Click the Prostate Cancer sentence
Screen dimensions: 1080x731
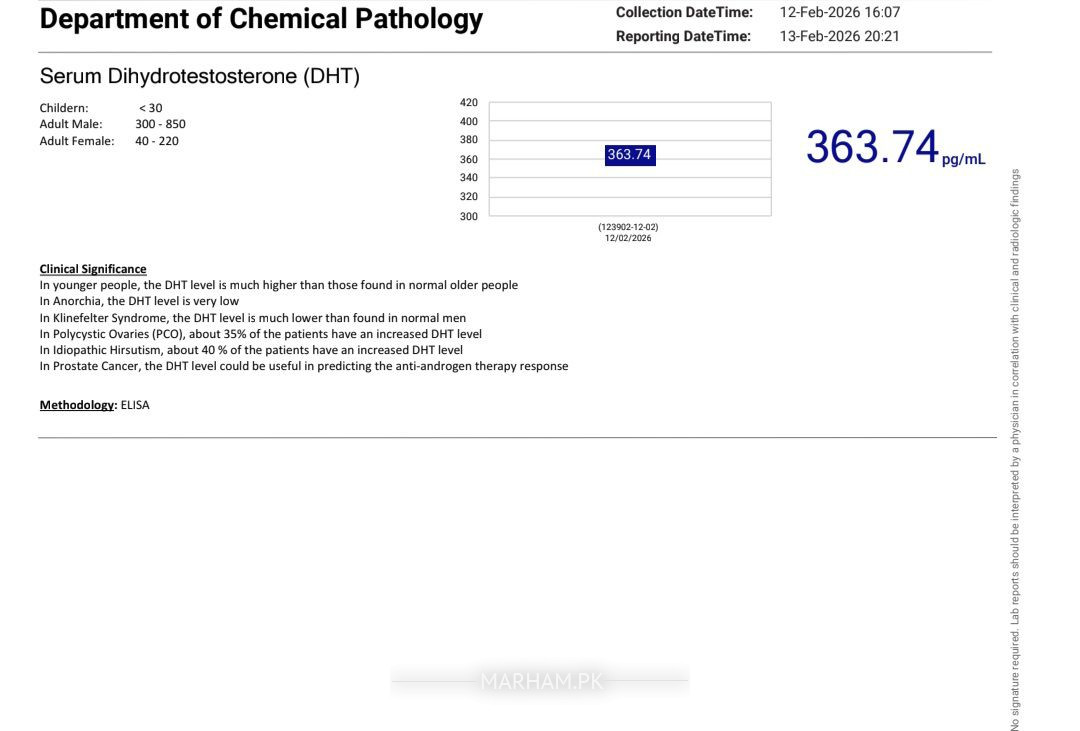[304, 366]
